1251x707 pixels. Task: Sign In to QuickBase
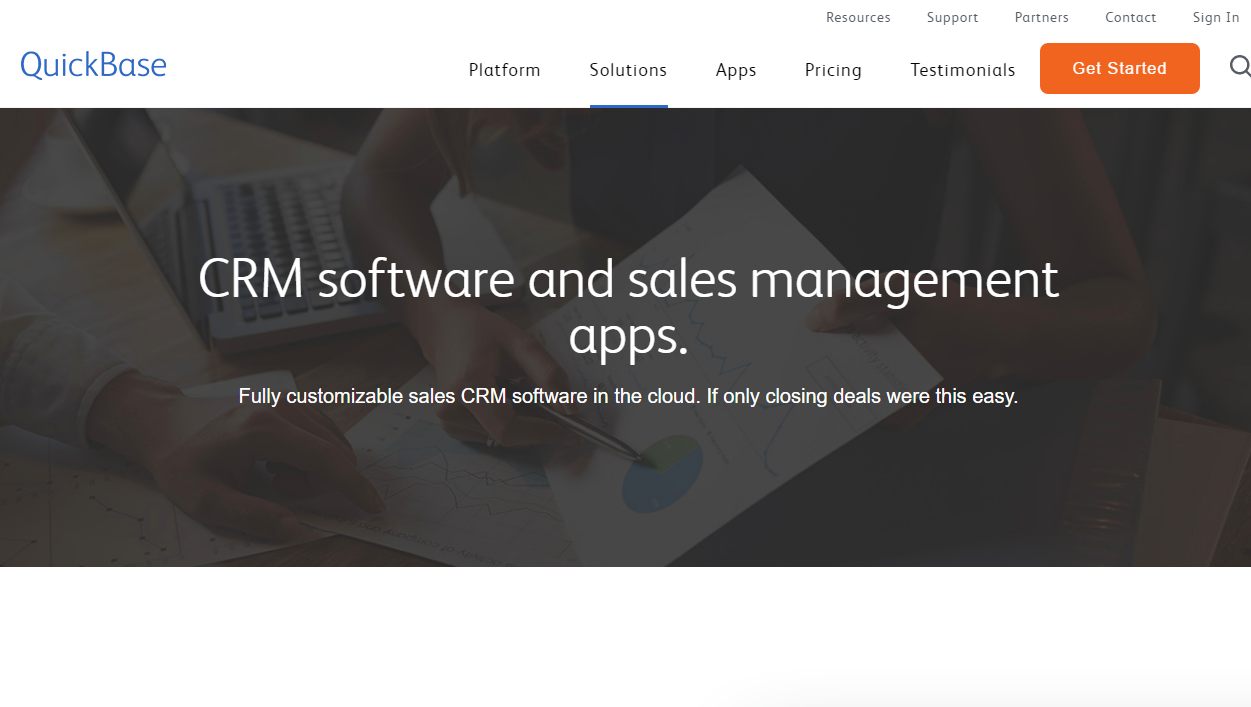coord(1215,17)
